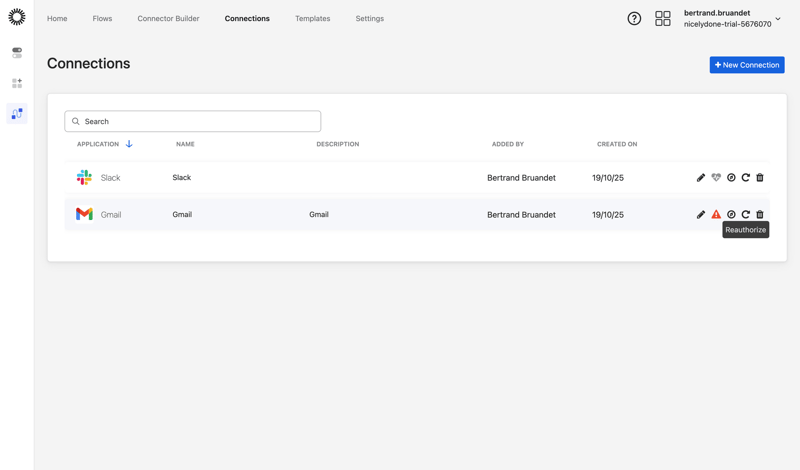Image resolution: width=800 pixels, height=470 pixels.
Task: Open the Templates tab
Action: click(x=313, y=18)
